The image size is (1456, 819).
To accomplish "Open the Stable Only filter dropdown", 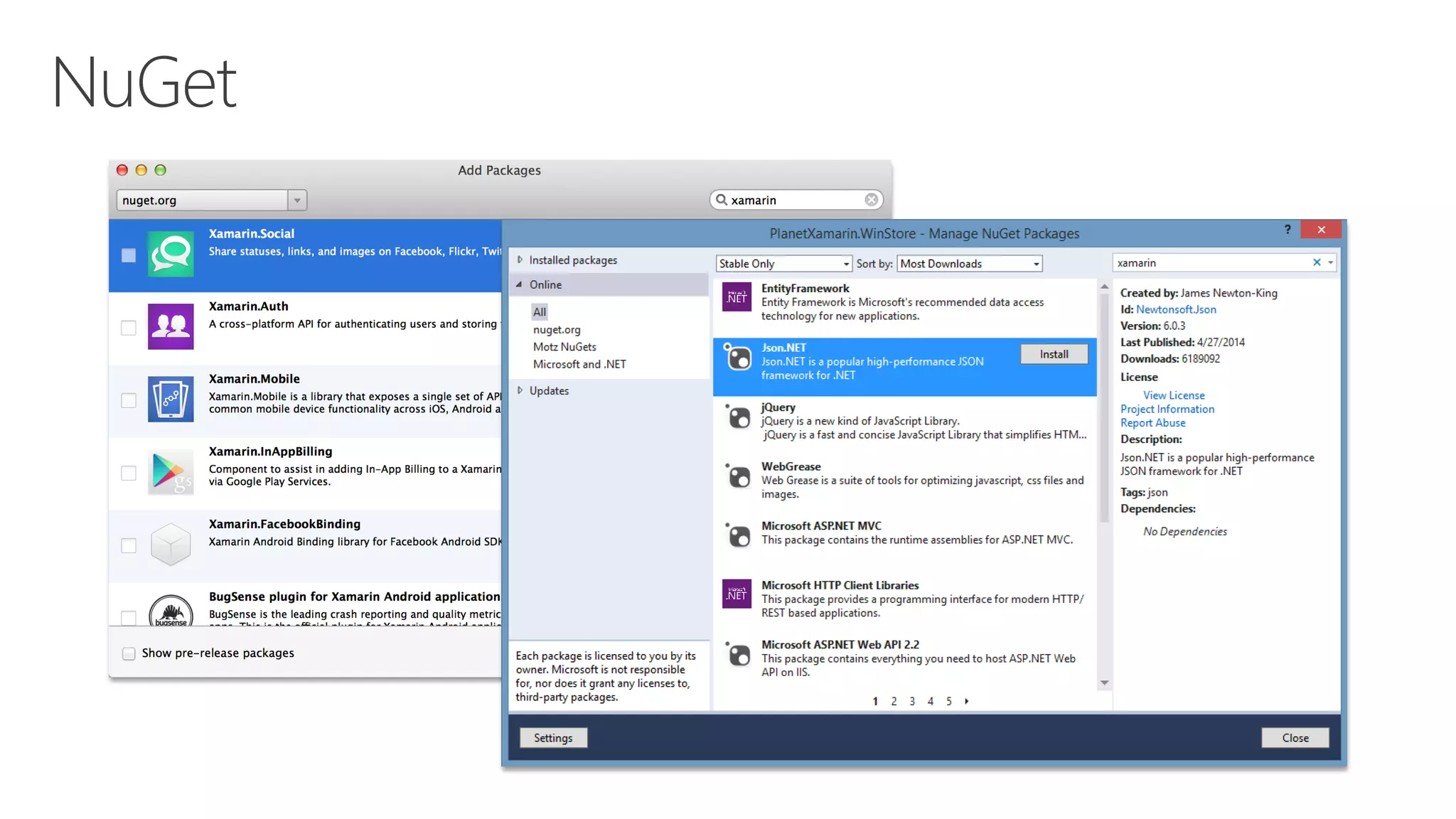I will 845,264.
